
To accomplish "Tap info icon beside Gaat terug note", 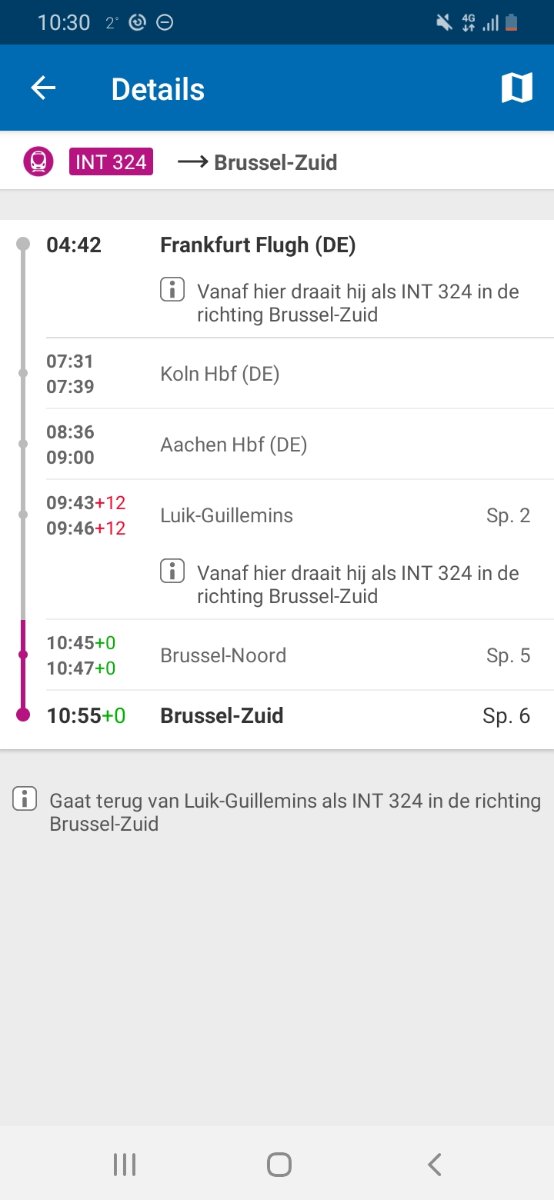I will pos(25,799).
